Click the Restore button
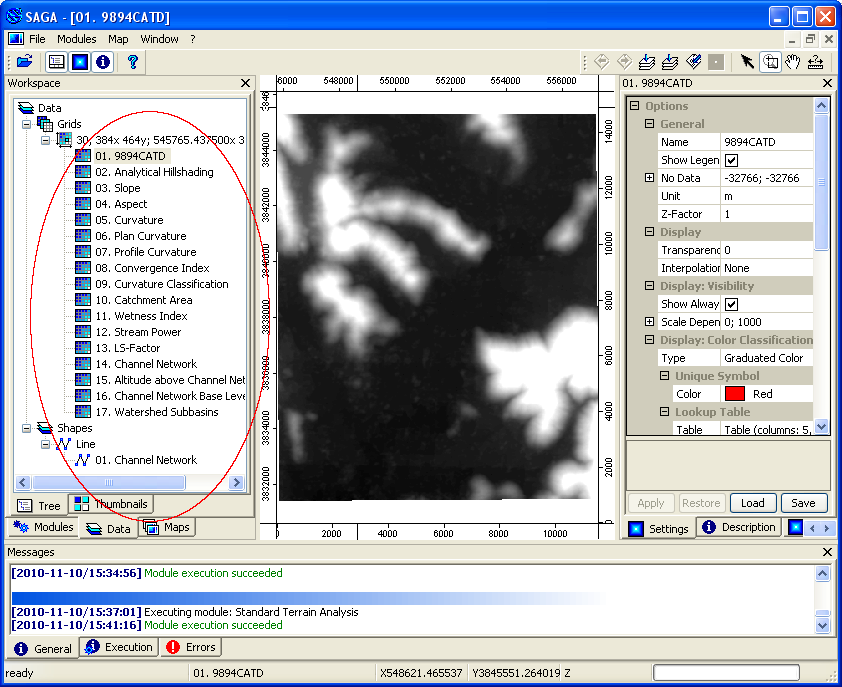This screenshot has height=687, width=842. click(x=701, y=503)
